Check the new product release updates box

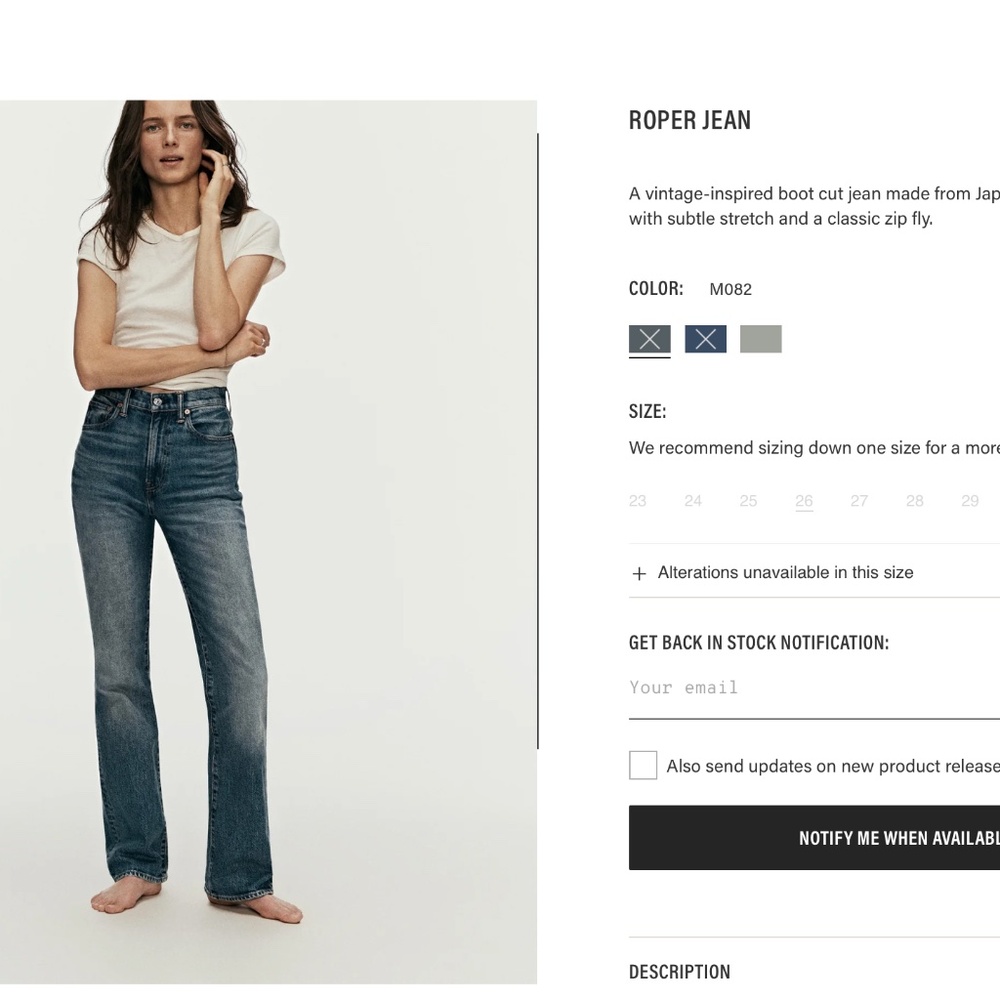(x=643, y=765)
